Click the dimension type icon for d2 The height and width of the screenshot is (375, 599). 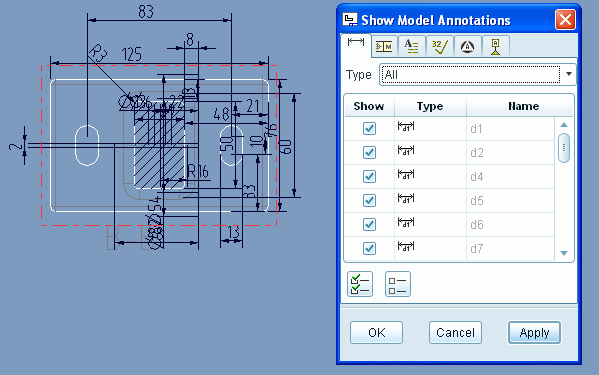coord(406,150)
